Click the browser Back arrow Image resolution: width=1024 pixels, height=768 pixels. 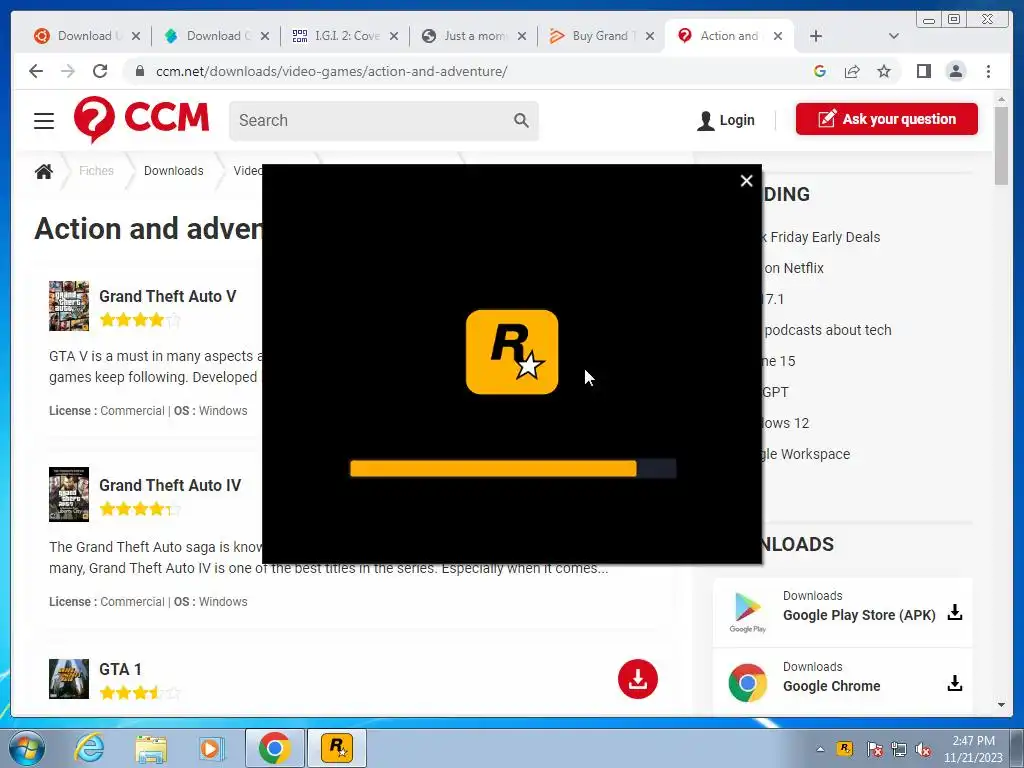(x=36, y=71)
